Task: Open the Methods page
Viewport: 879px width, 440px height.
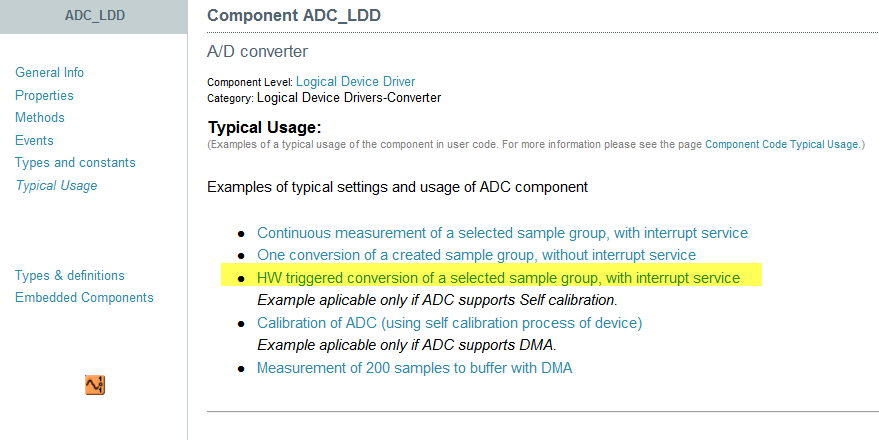Action: click(40, 118)
